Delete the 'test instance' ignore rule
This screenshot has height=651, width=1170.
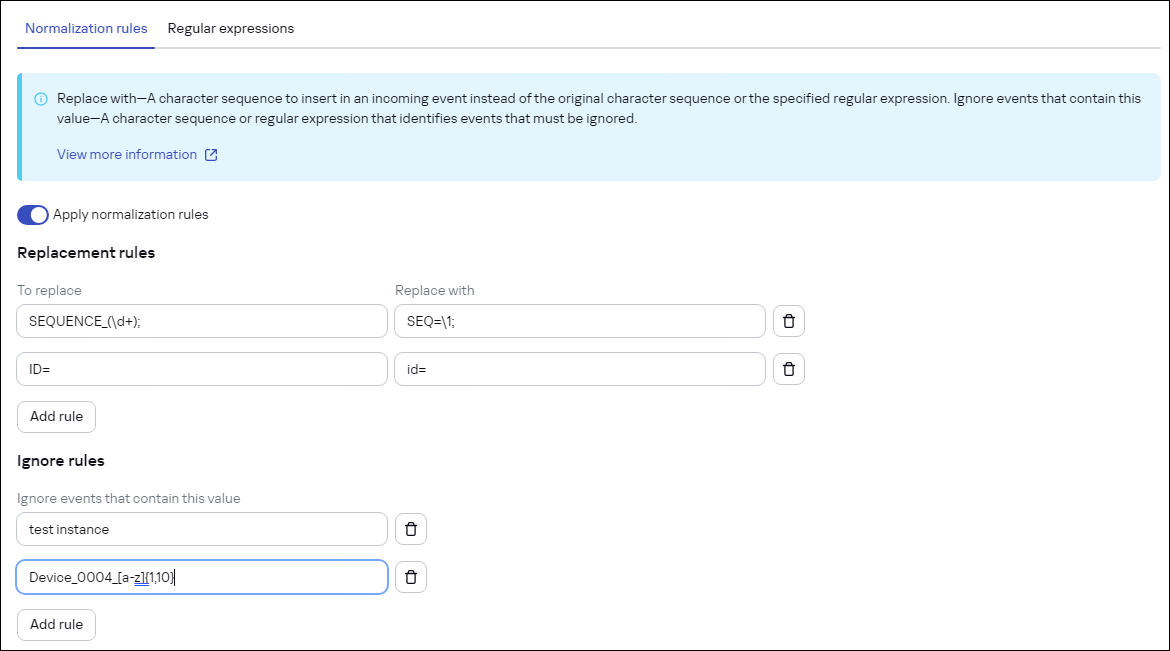[411, 528]
